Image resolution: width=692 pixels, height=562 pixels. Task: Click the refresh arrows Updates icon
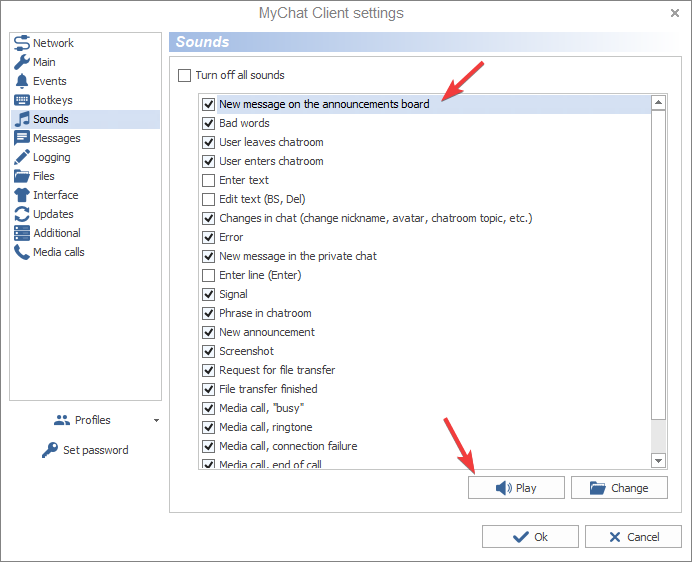click(x=22, y=214)
